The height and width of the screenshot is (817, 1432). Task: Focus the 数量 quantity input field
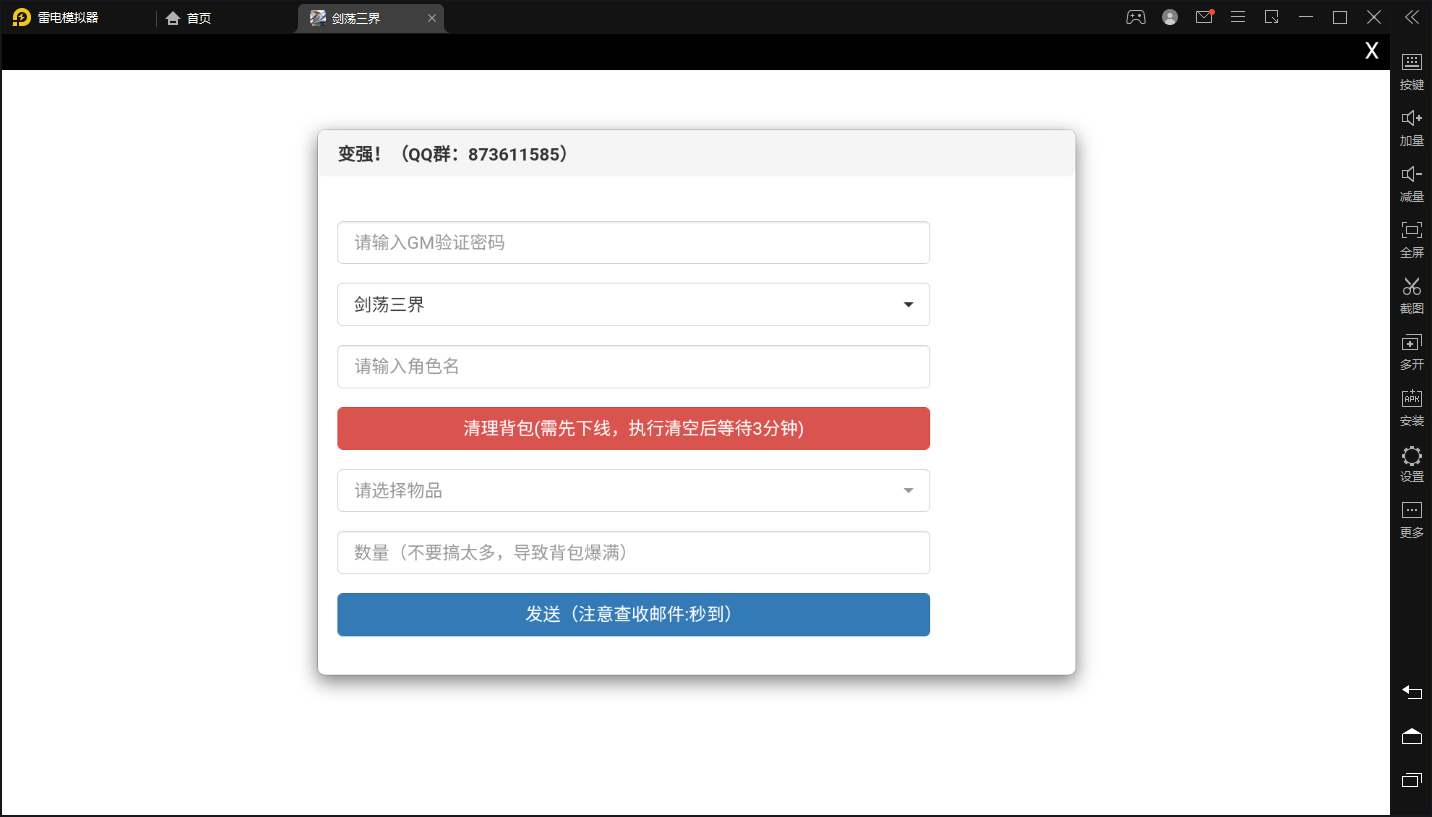point(633,552)
